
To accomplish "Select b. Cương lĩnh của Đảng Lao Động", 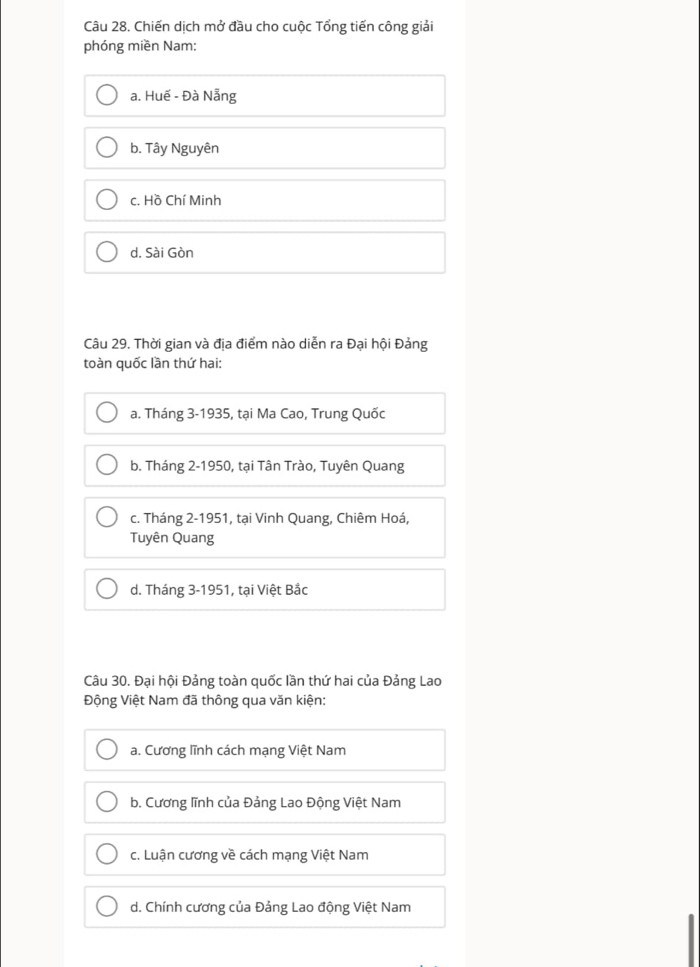I will [106, 802].
